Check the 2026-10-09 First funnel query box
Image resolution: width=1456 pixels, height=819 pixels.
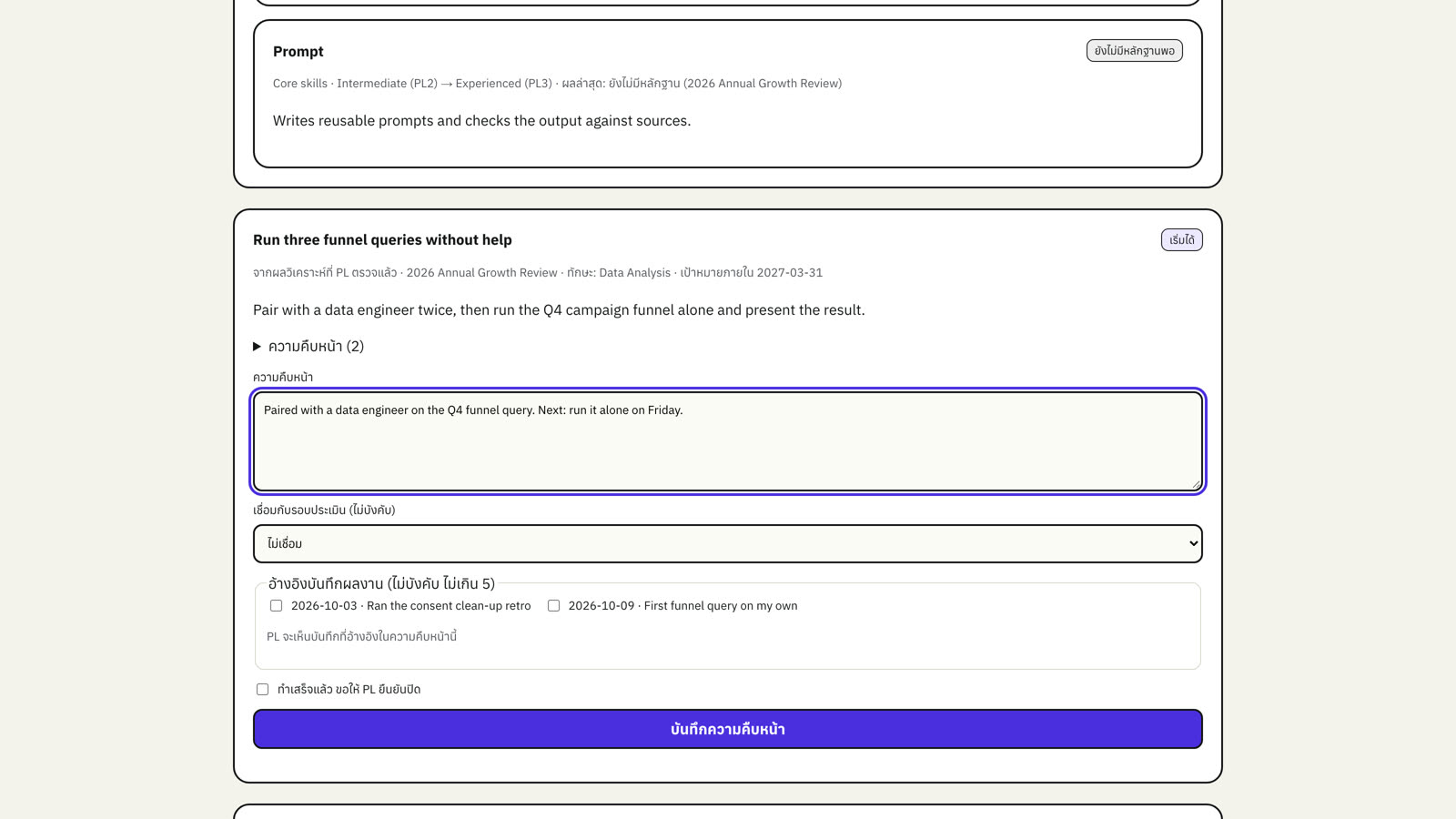(x=553, y=605)
